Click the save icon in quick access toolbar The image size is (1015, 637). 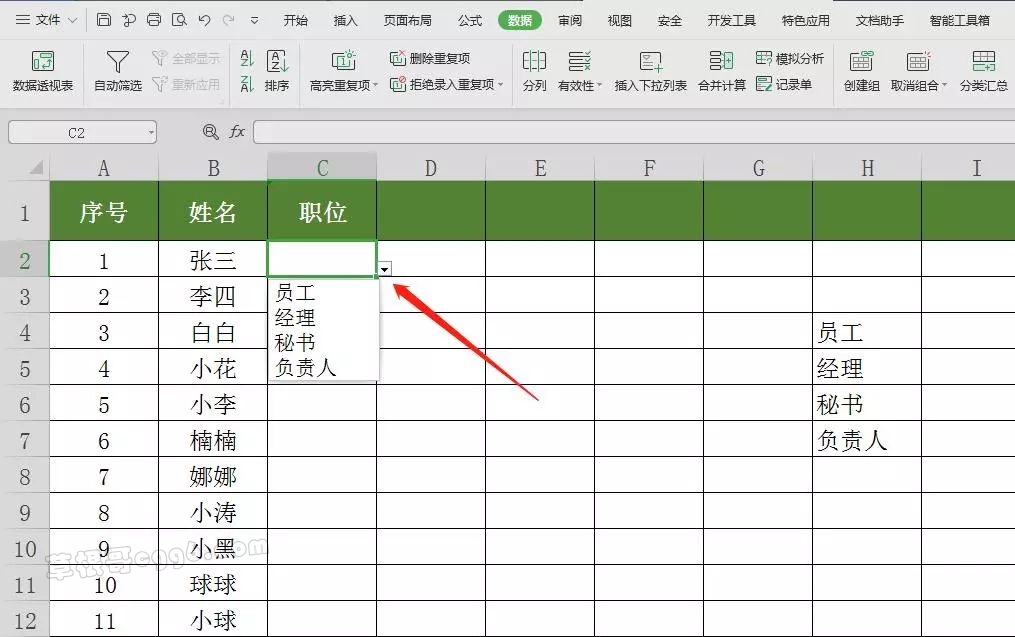pos(105,20)
